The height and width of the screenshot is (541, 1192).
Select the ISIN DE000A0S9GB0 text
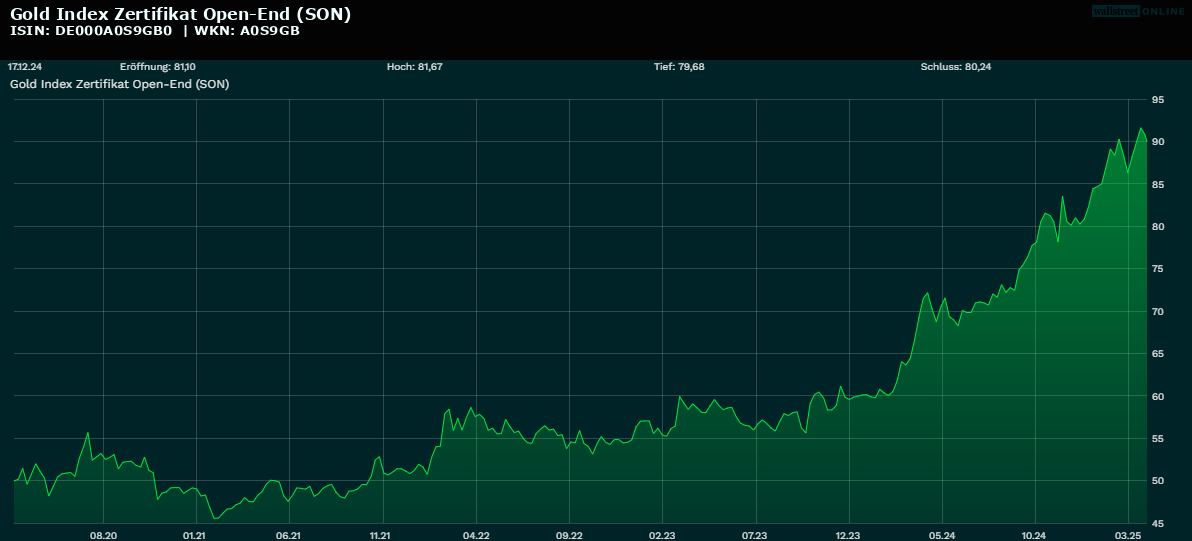pos(91,31)
